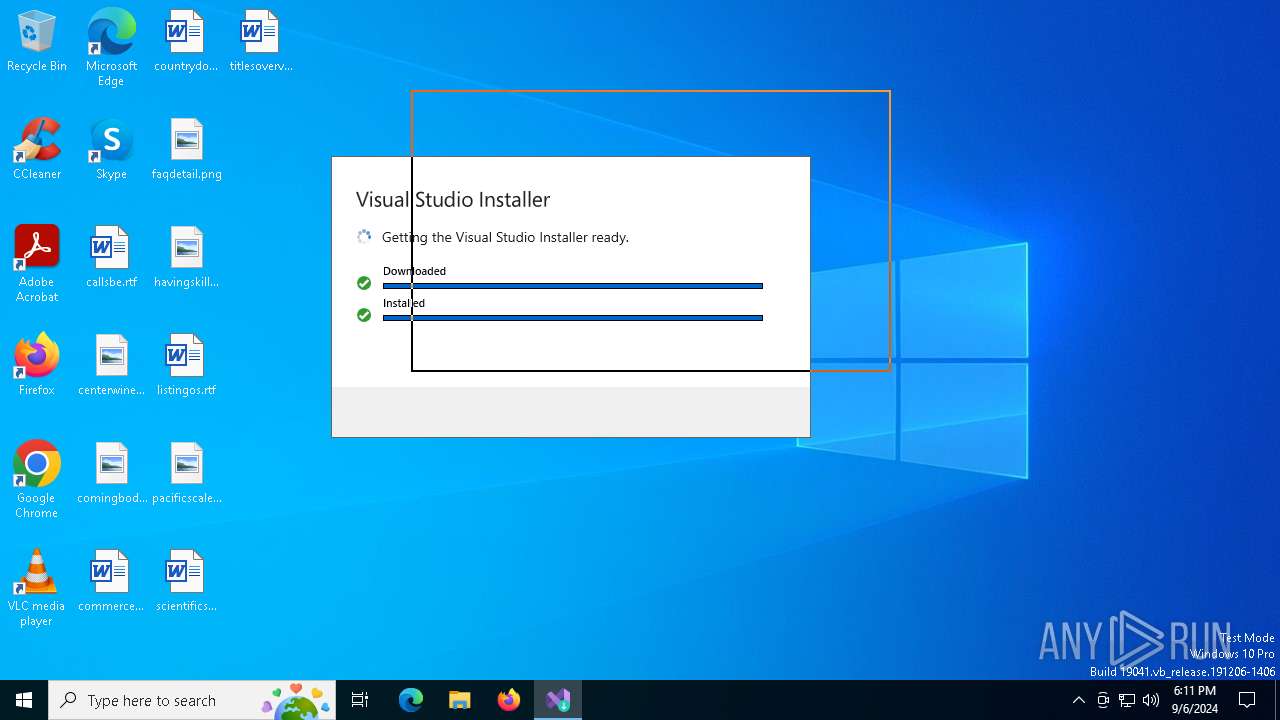Click the Downloaded progress bar
The width and height of the screenshot is (1280, 720).
click(x=573, y=286)
